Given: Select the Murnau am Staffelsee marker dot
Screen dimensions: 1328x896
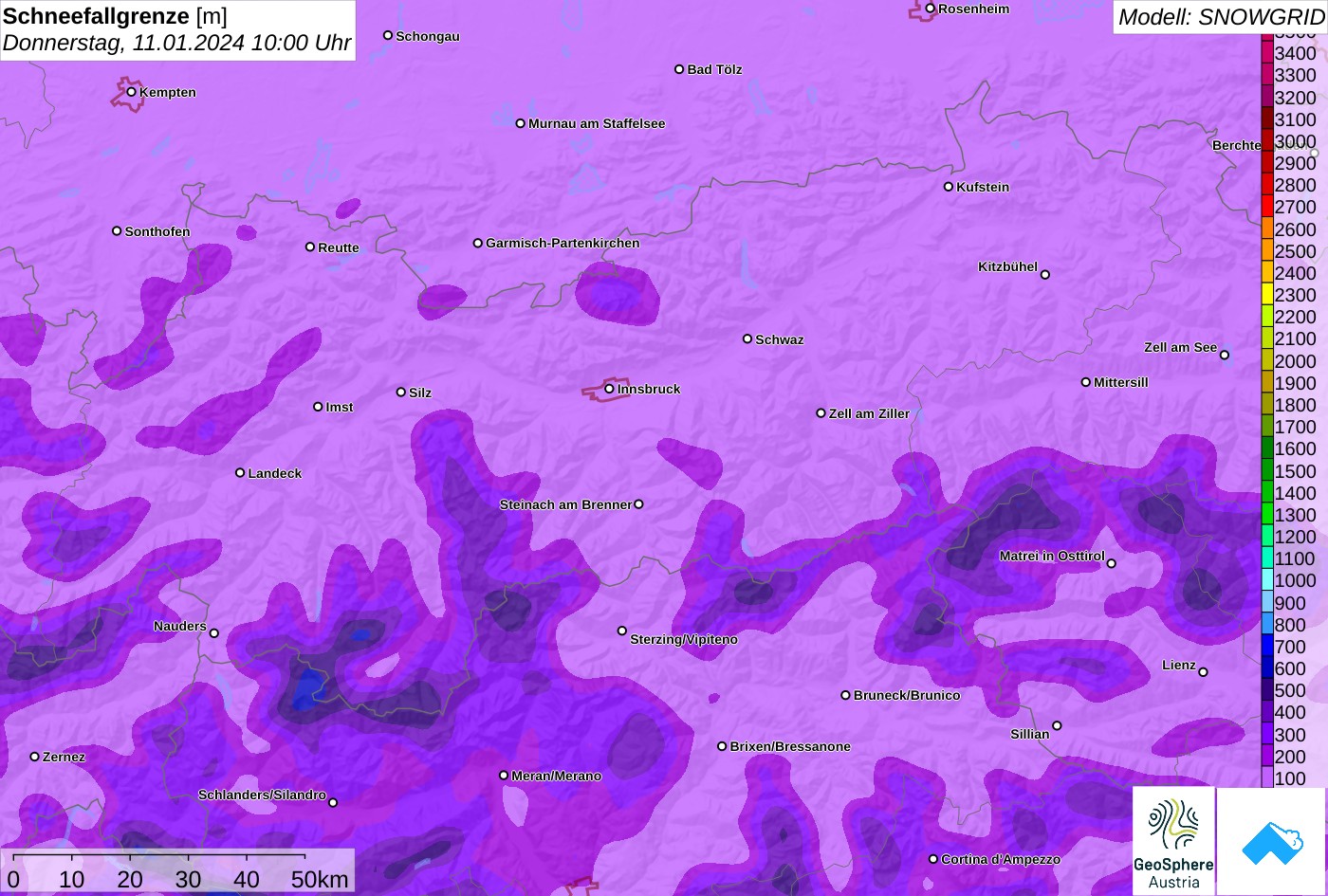Looking at the screenshot, I should (x=521, y=123).
